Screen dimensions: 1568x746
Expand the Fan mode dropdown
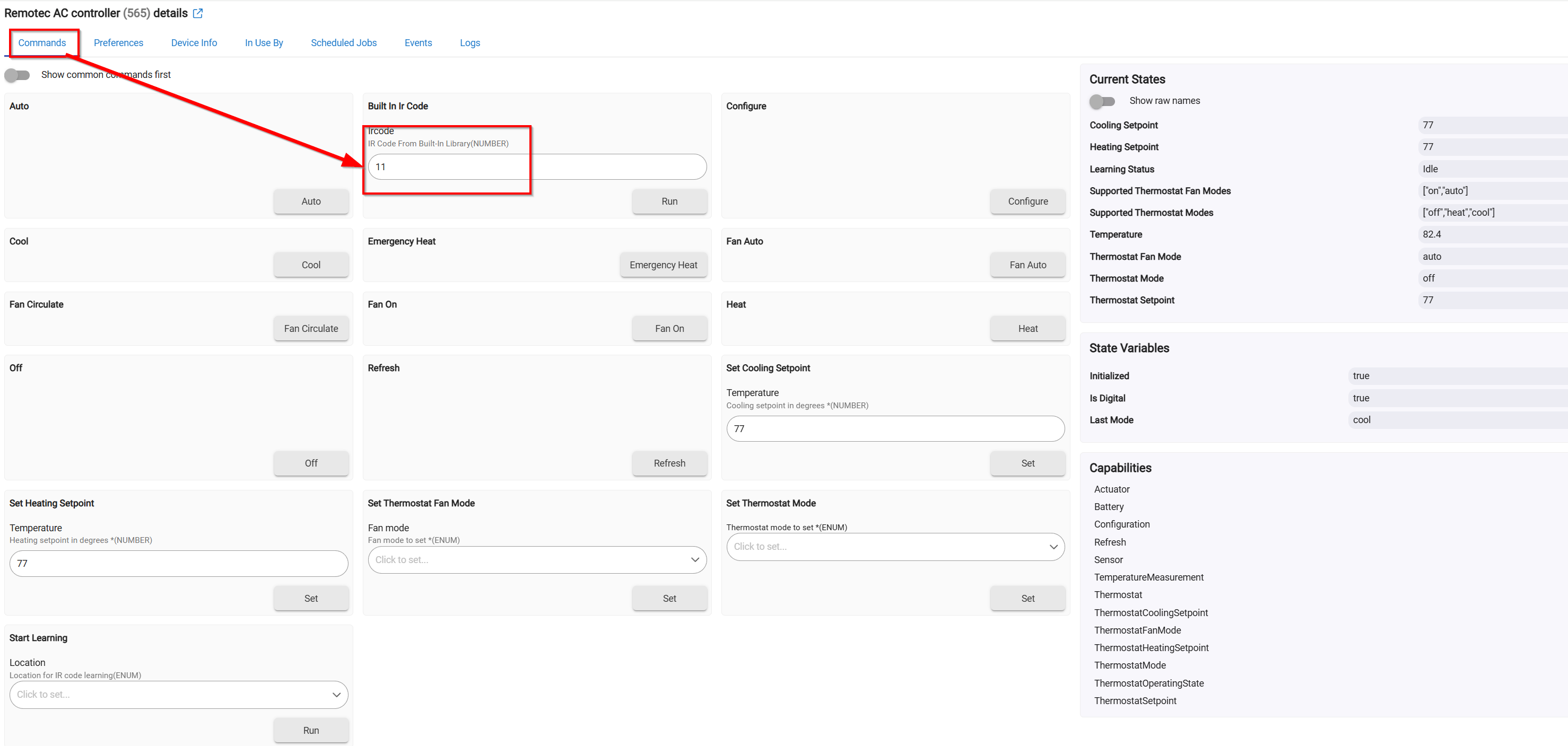pos(537,560)
